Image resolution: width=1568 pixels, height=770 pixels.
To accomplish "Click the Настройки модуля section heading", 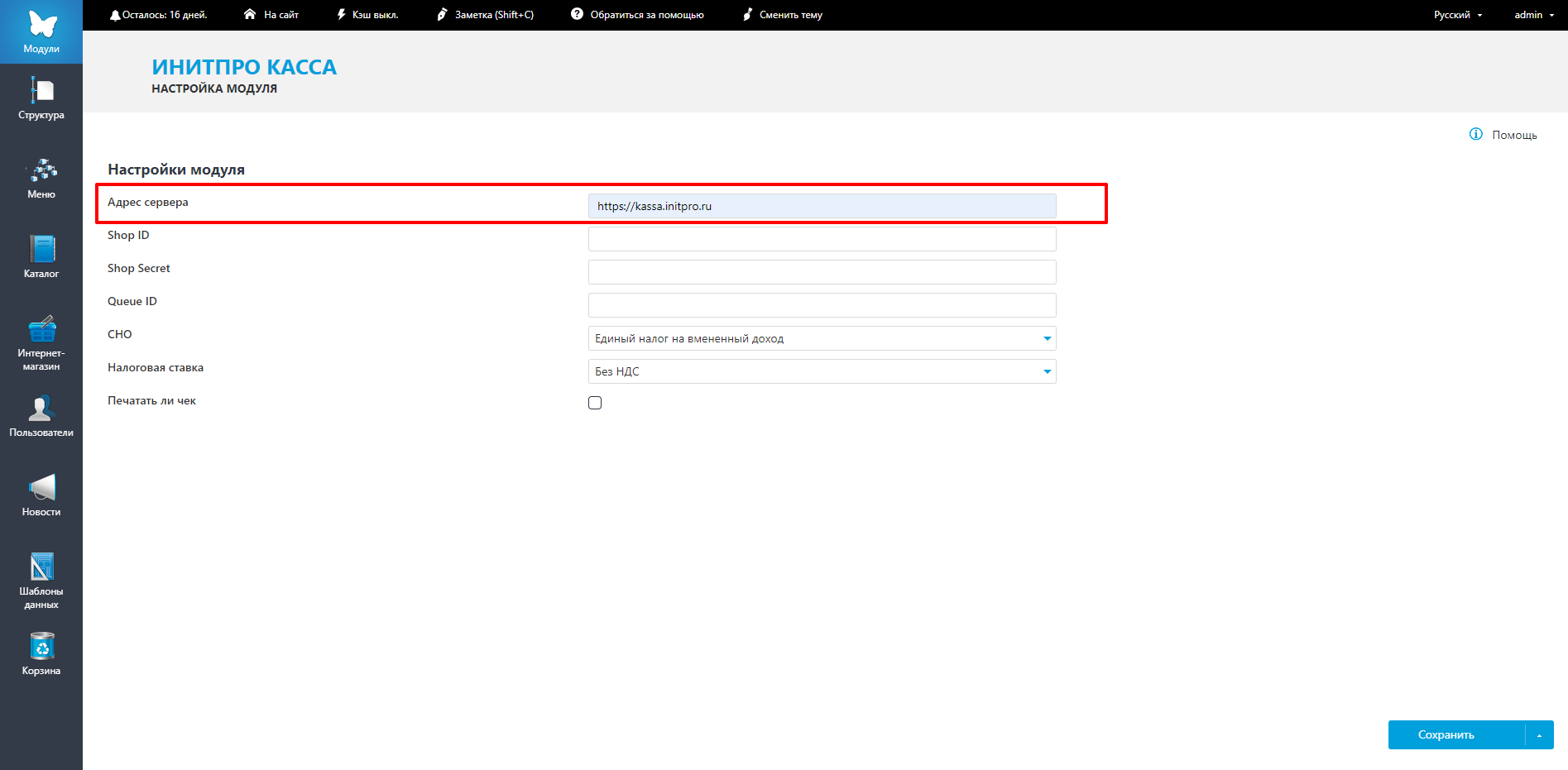I will 176,170.
